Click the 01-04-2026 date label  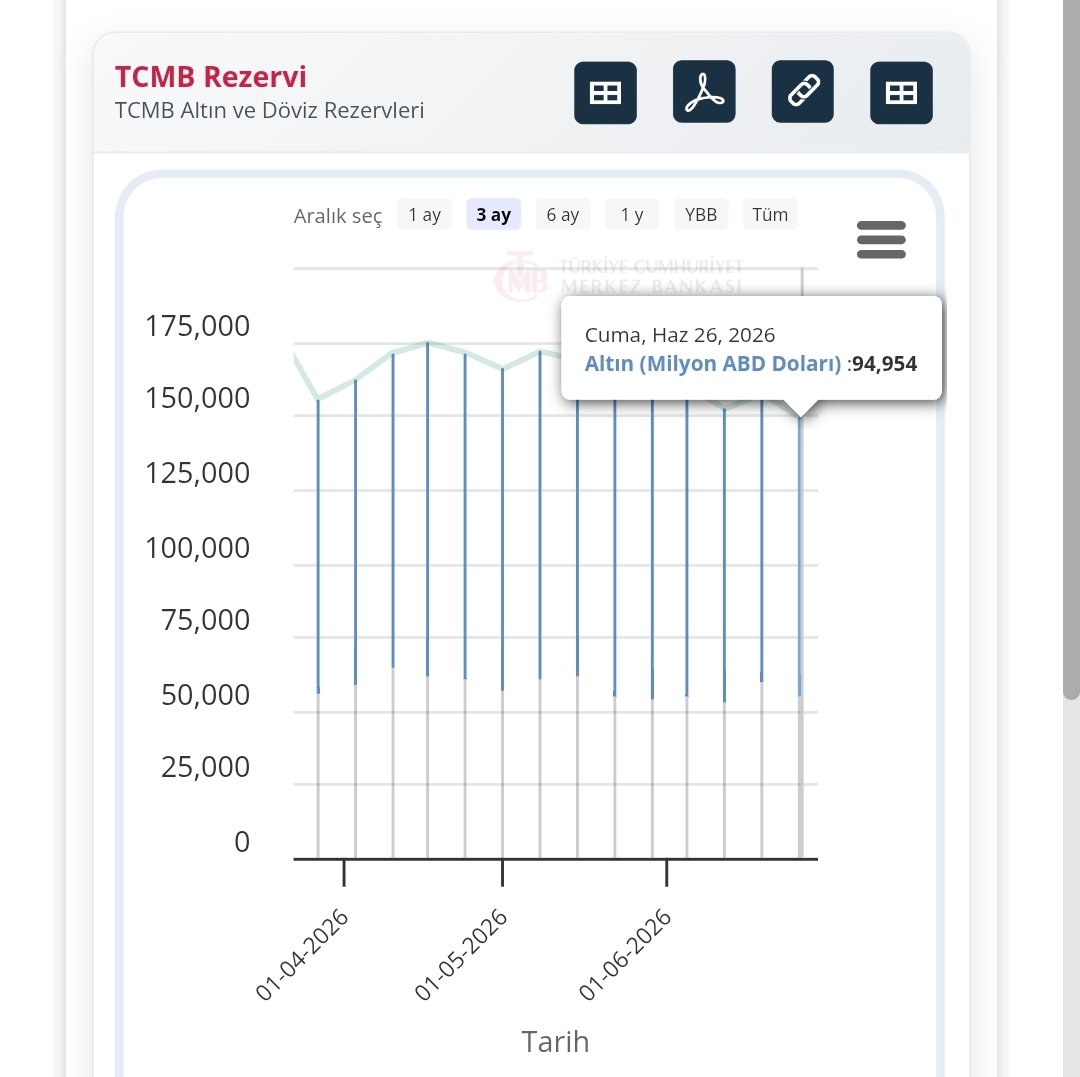pos(302,954)
